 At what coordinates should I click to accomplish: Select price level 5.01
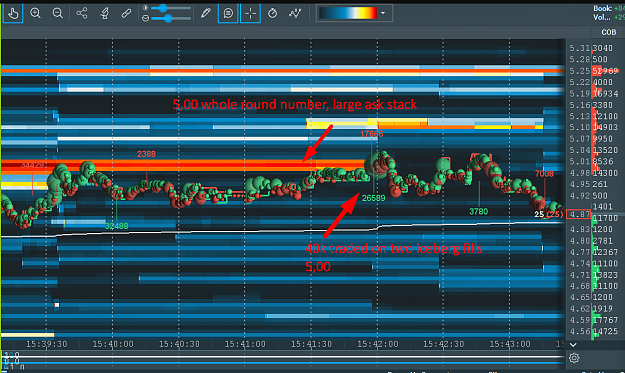[x=580, y=161]
